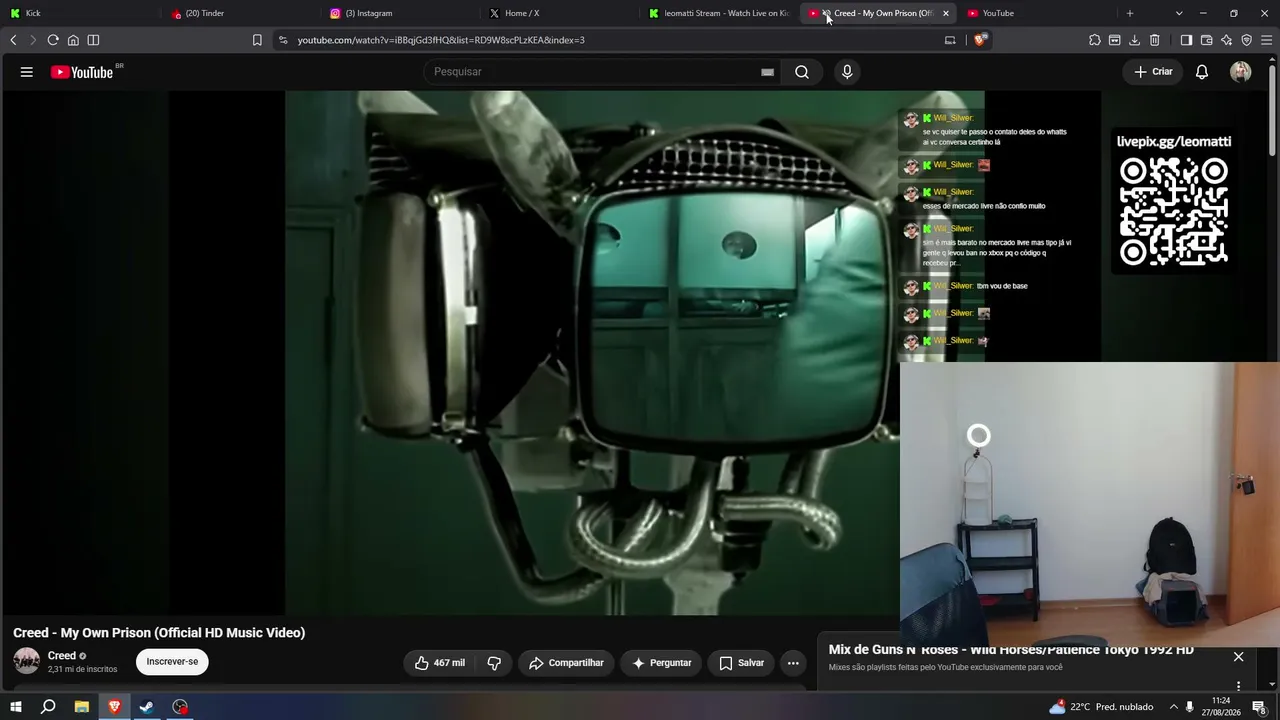Open YouTube notifications bell

coord(1202,72)
